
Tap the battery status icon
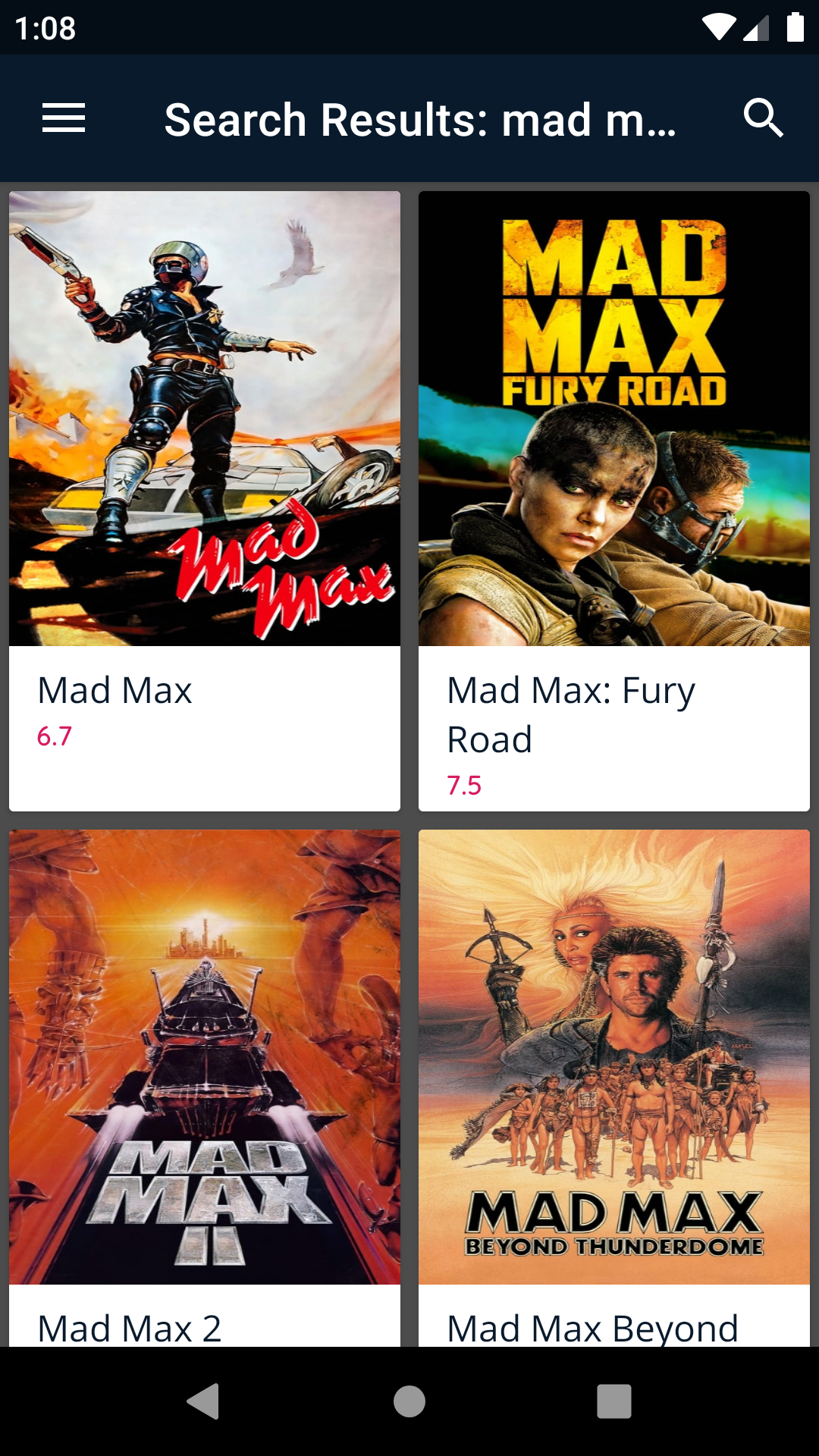tap(795, 27)
